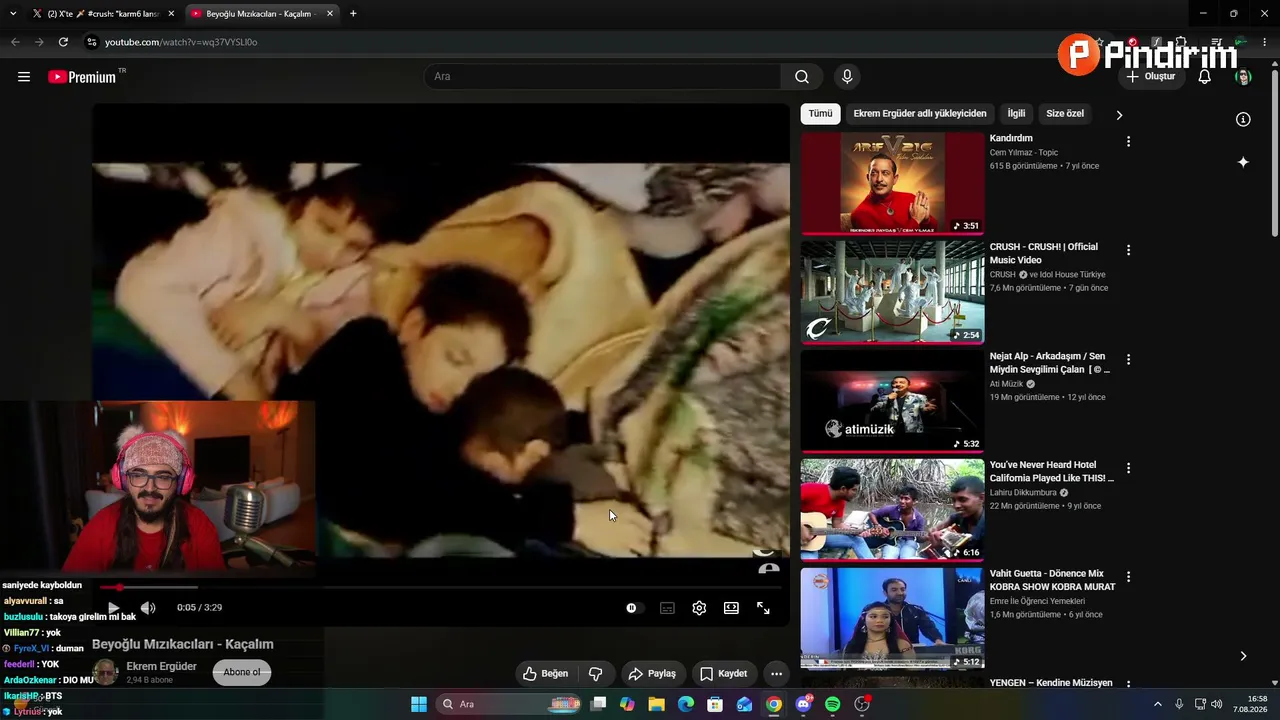Expand the side panel with the right arrow
This screenshot has height=720, width=1280.
coord(1243,656)
